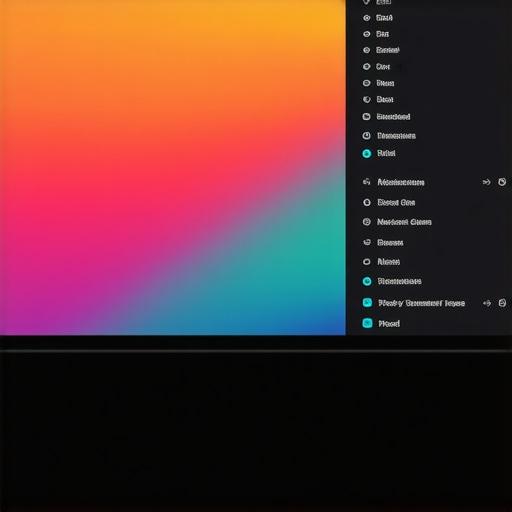Click the orange-to-blue gradient canvas
Image resolution: width=512 pixels, height=512 pixels.
(173, 167)
